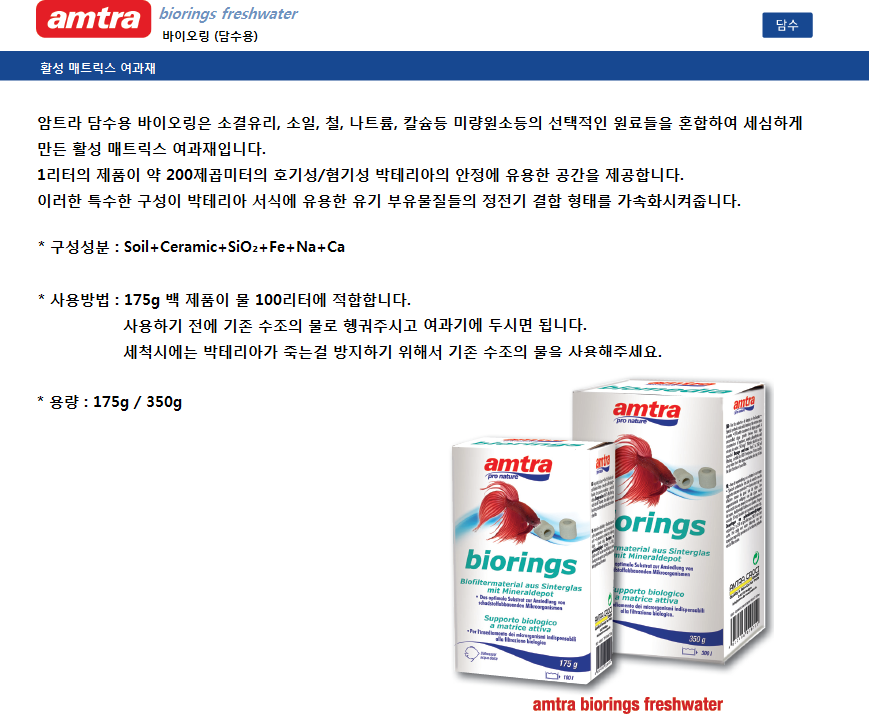Click the 175 g label on small box
The height and width of the screenshot is (724, 869).
(x=568, y=664)
